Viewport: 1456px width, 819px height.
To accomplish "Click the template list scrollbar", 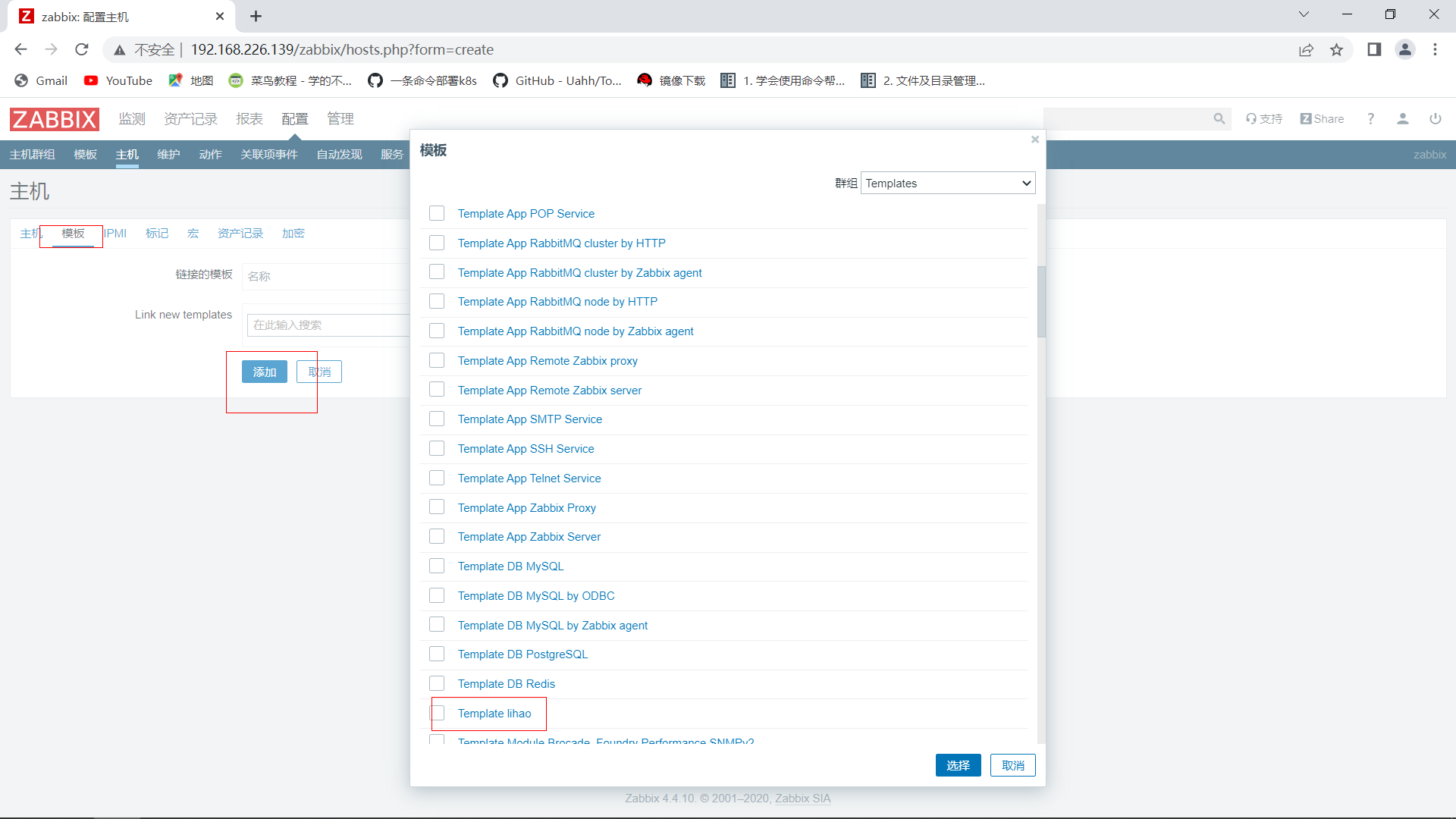I will 1041,303.
